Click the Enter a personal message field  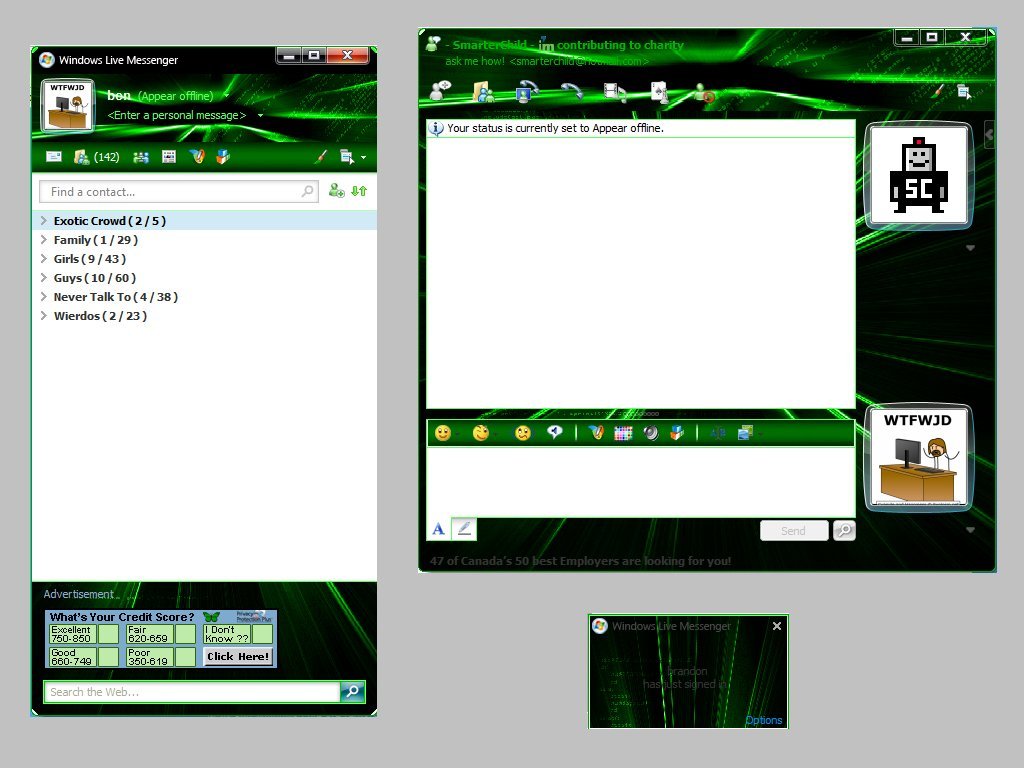pyautogui.click(x=177, y=116)
